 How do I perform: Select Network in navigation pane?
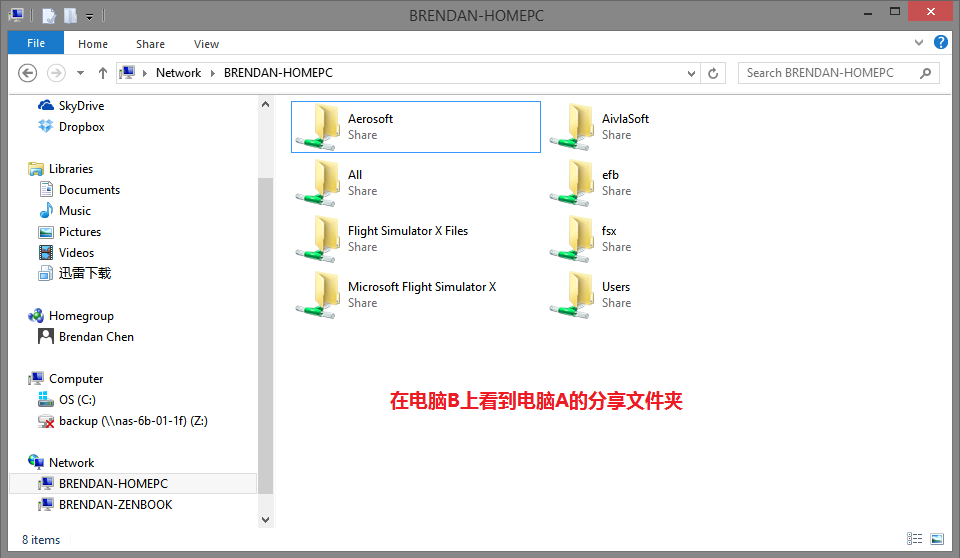61,462
